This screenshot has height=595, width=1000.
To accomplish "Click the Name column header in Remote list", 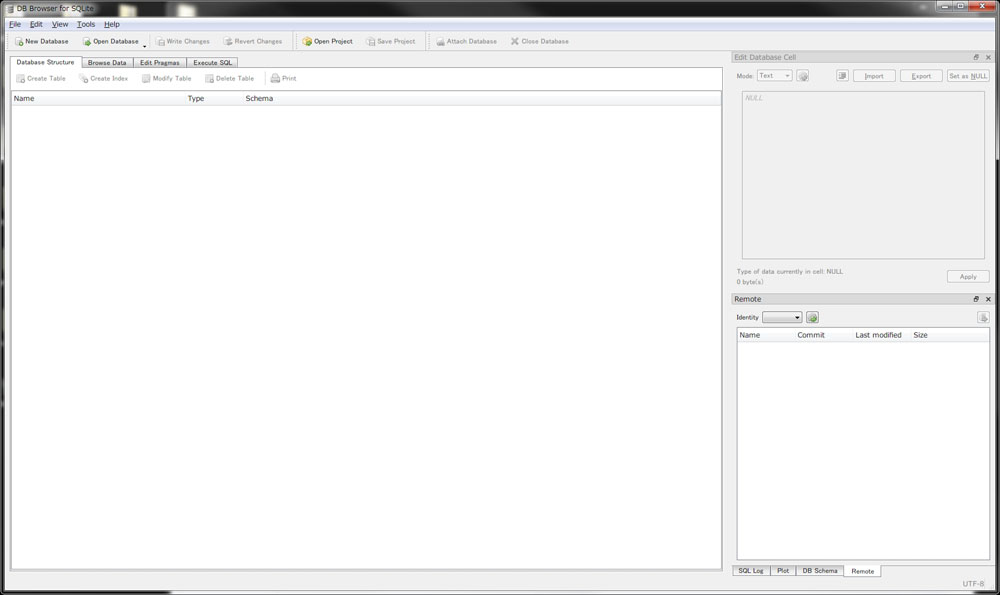I will pos(766,335).
